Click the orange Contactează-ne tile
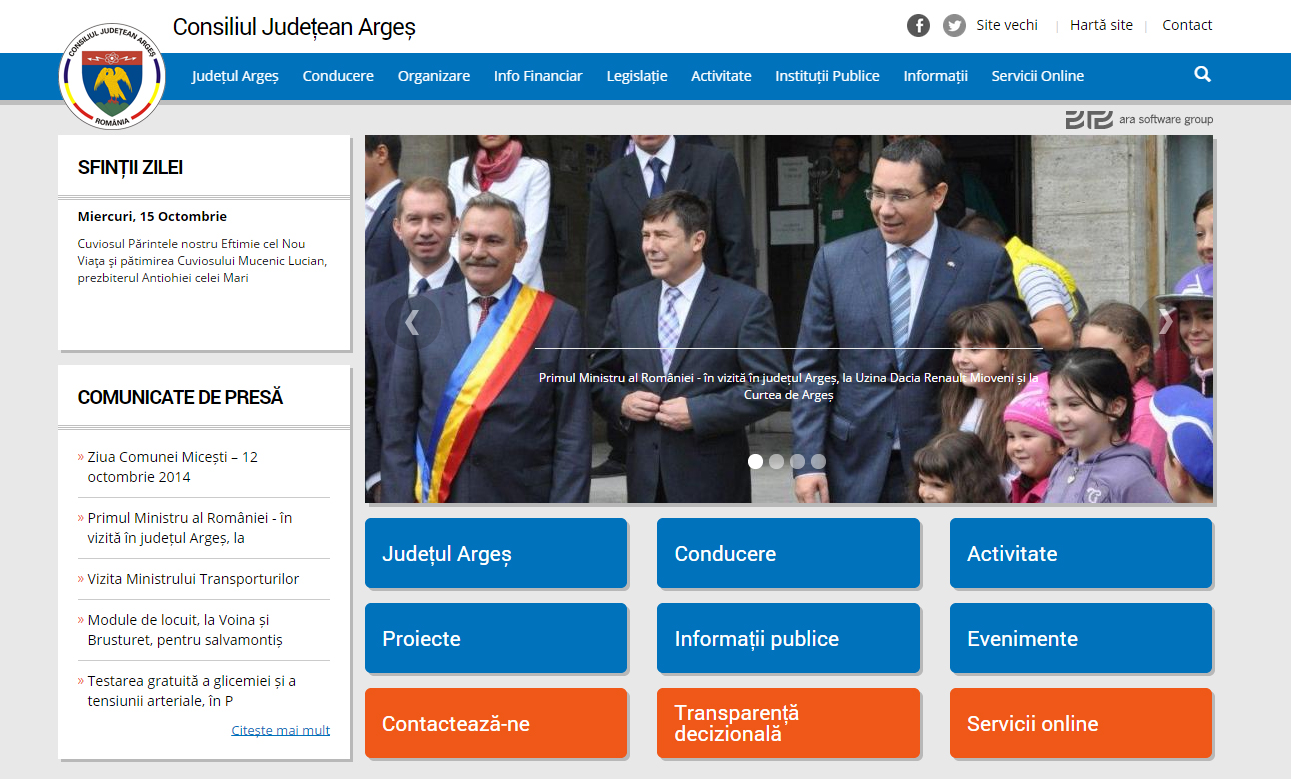This screenshot has height=779, width=1291. [496, 723]
